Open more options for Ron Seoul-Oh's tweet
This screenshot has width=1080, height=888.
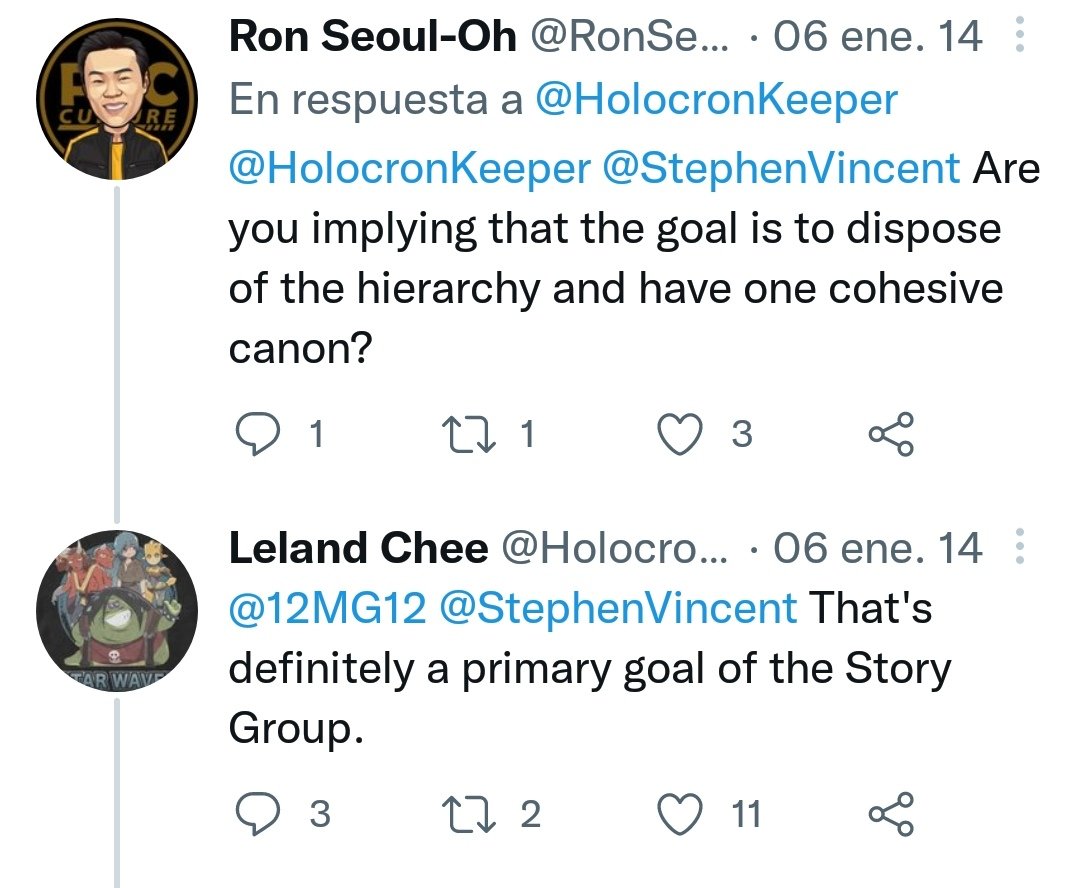(x=1020, y=34)
